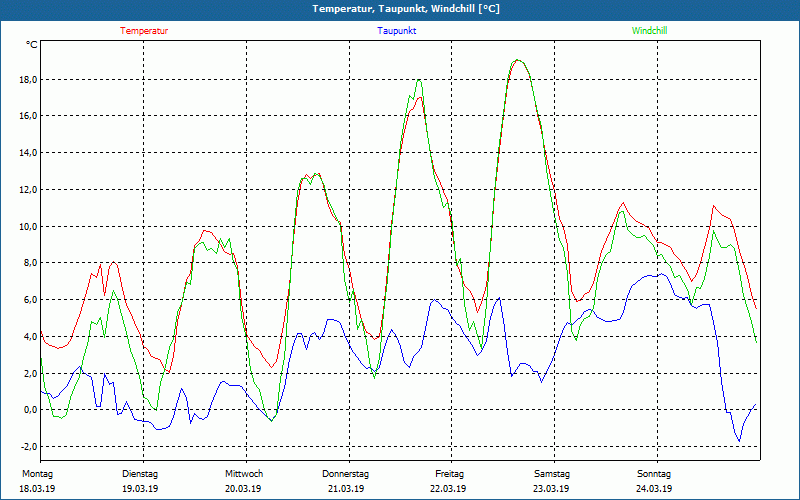Click the Dienstag day label

click(140, 474)
